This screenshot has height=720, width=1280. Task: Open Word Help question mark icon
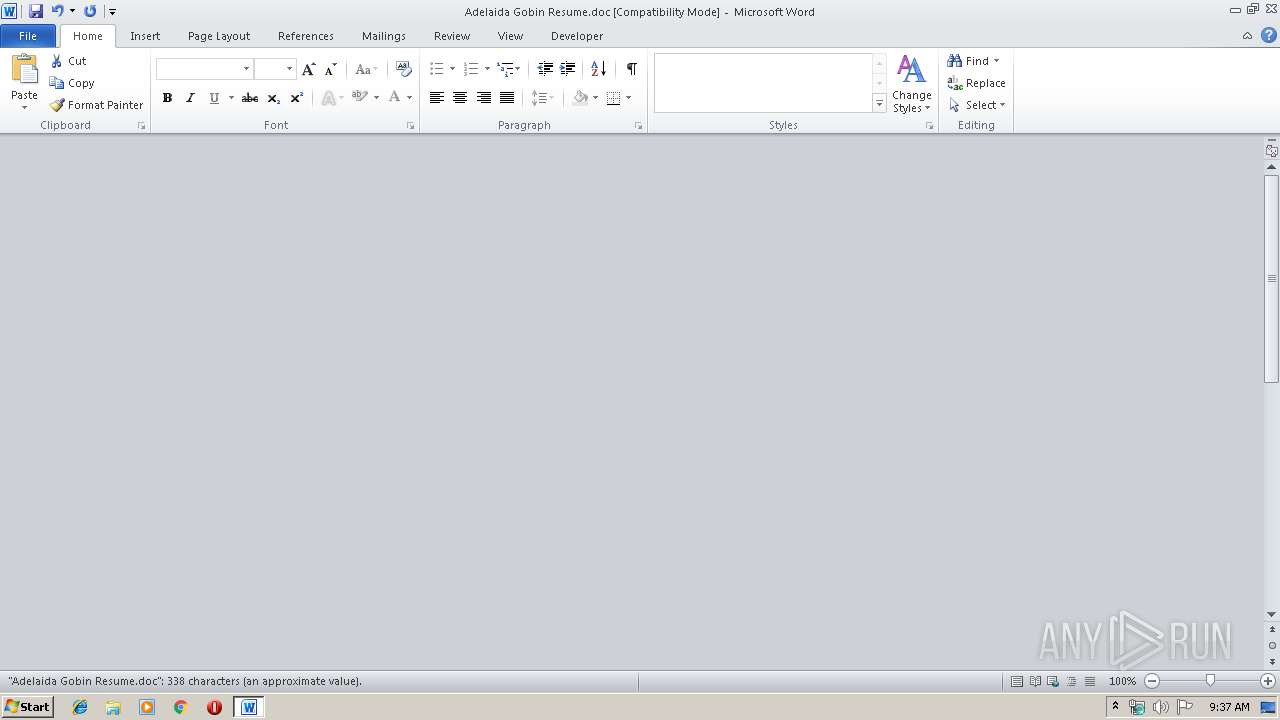tap(1269, 35)
